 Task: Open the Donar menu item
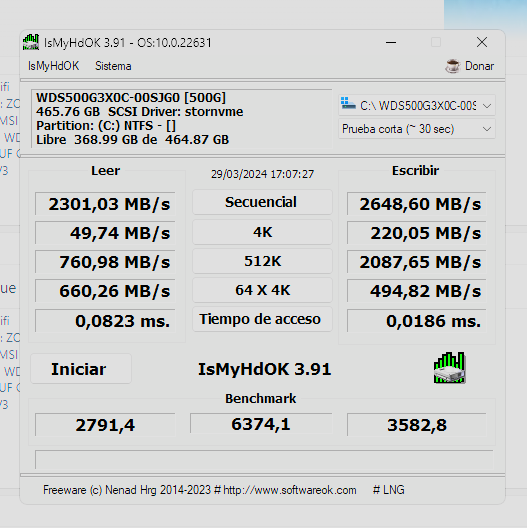tap(479, 66)
